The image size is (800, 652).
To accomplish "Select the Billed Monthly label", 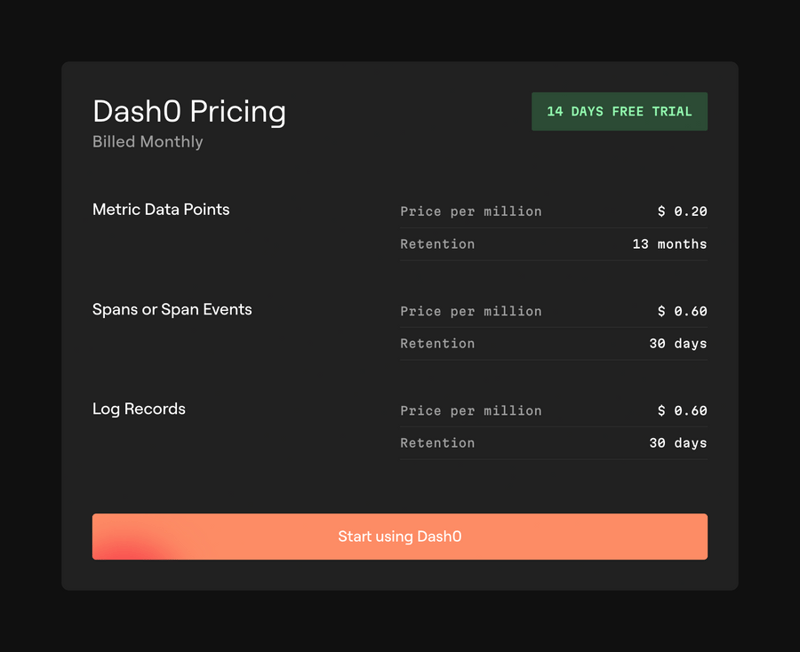I will (147, 141).
